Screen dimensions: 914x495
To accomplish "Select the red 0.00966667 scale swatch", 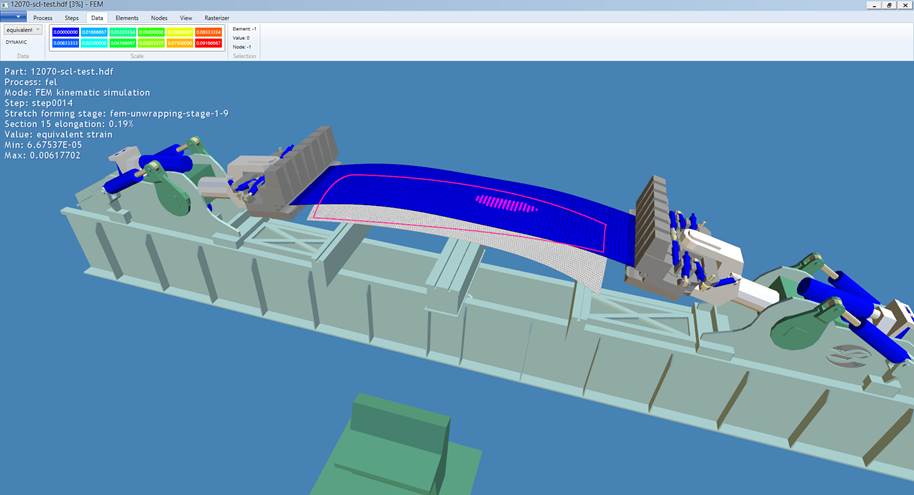I will (x=210, y=42).
